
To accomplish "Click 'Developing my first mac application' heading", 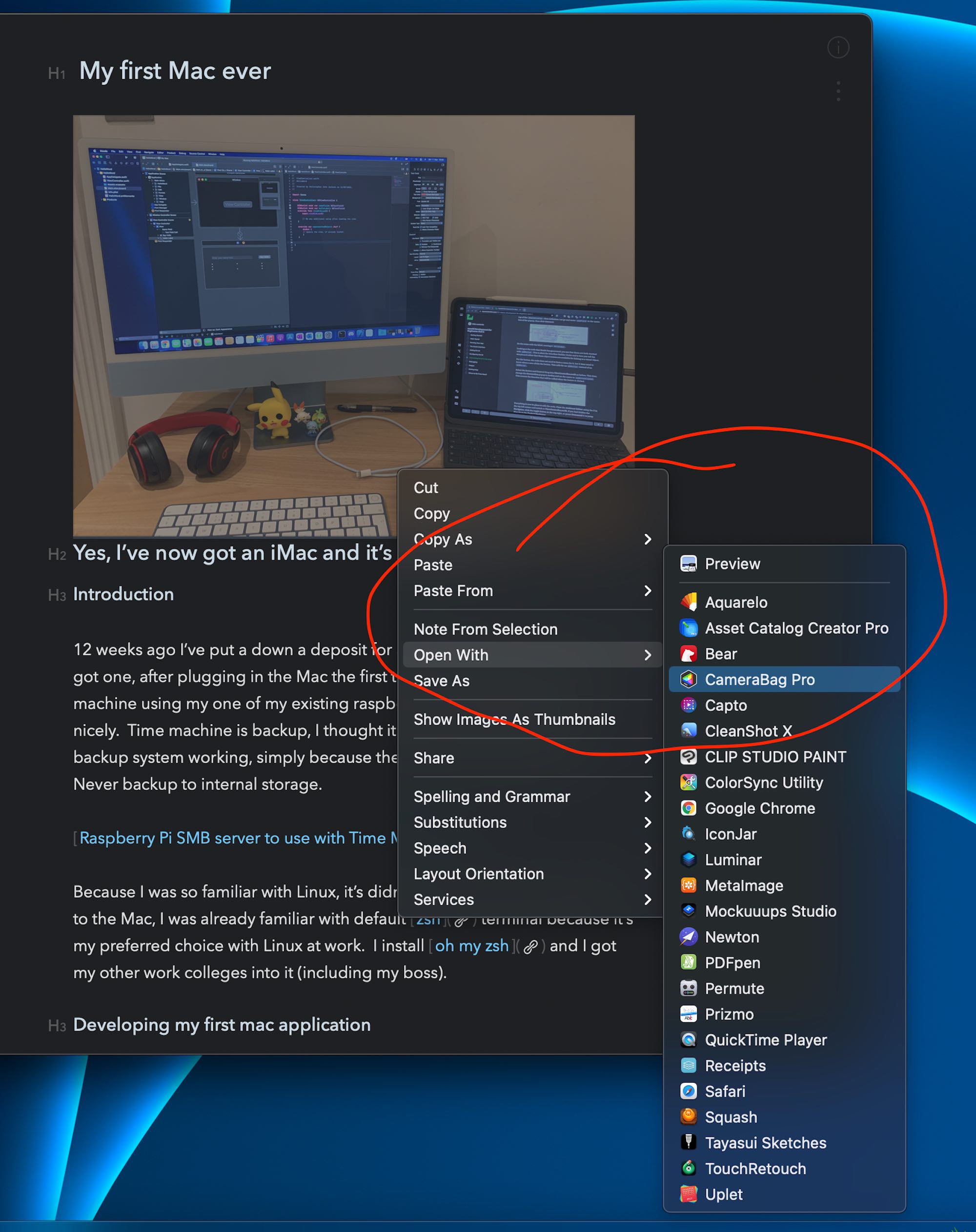I will 222,1025.
